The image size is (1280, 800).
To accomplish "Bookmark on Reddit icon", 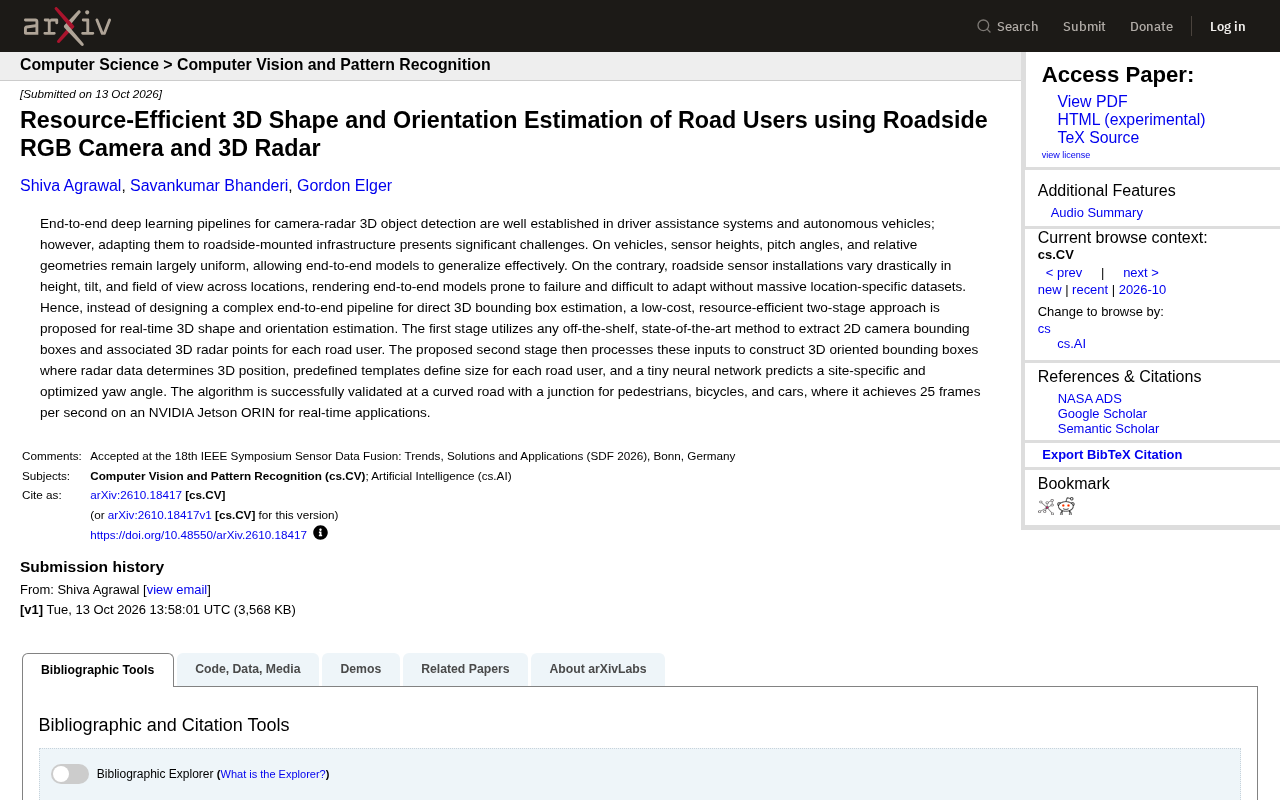I will [x=1066, y=506].
